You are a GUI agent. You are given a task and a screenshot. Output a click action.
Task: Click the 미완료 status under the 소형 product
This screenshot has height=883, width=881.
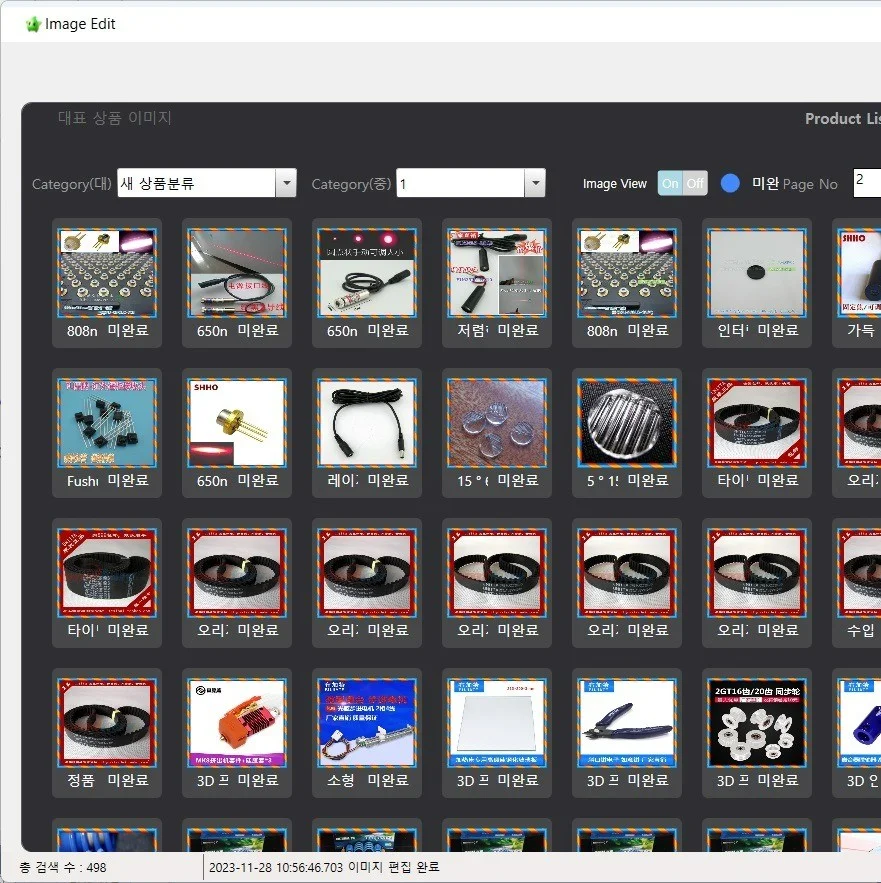click(388, 780)
